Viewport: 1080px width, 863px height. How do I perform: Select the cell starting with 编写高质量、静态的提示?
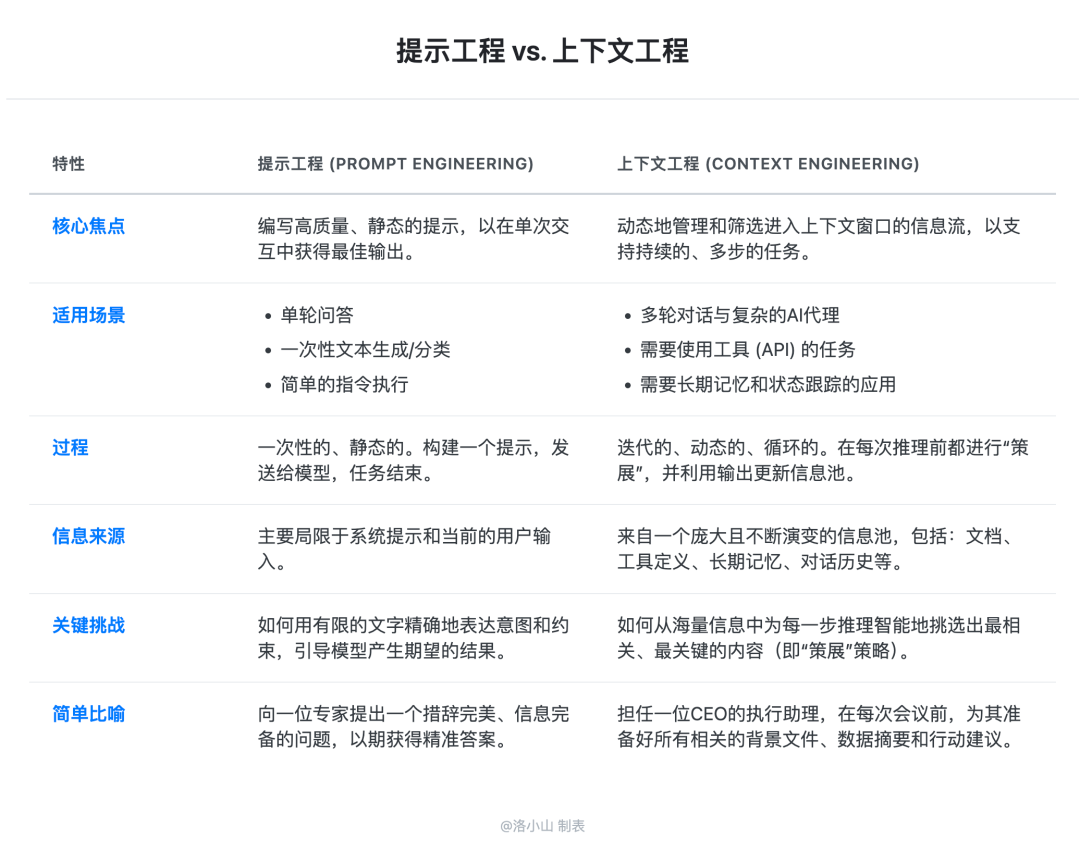(x=413, y=239)
